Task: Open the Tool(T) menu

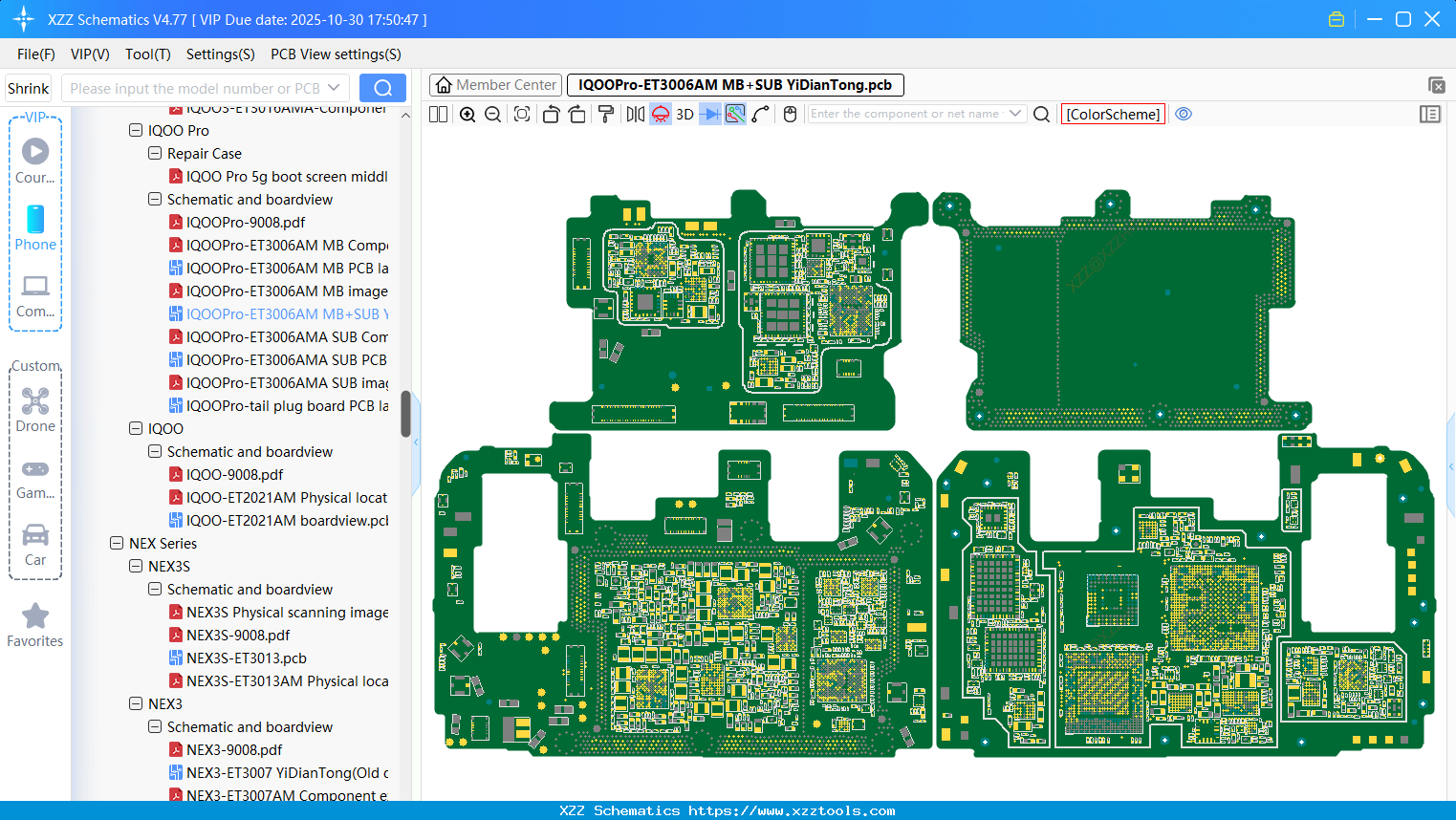Action: point(147,54)
